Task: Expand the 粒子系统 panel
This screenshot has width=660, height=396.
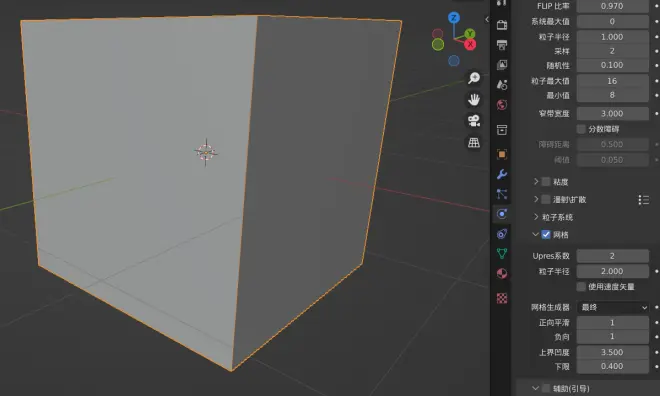Action: pyautogui.click(x=536, y=217)
